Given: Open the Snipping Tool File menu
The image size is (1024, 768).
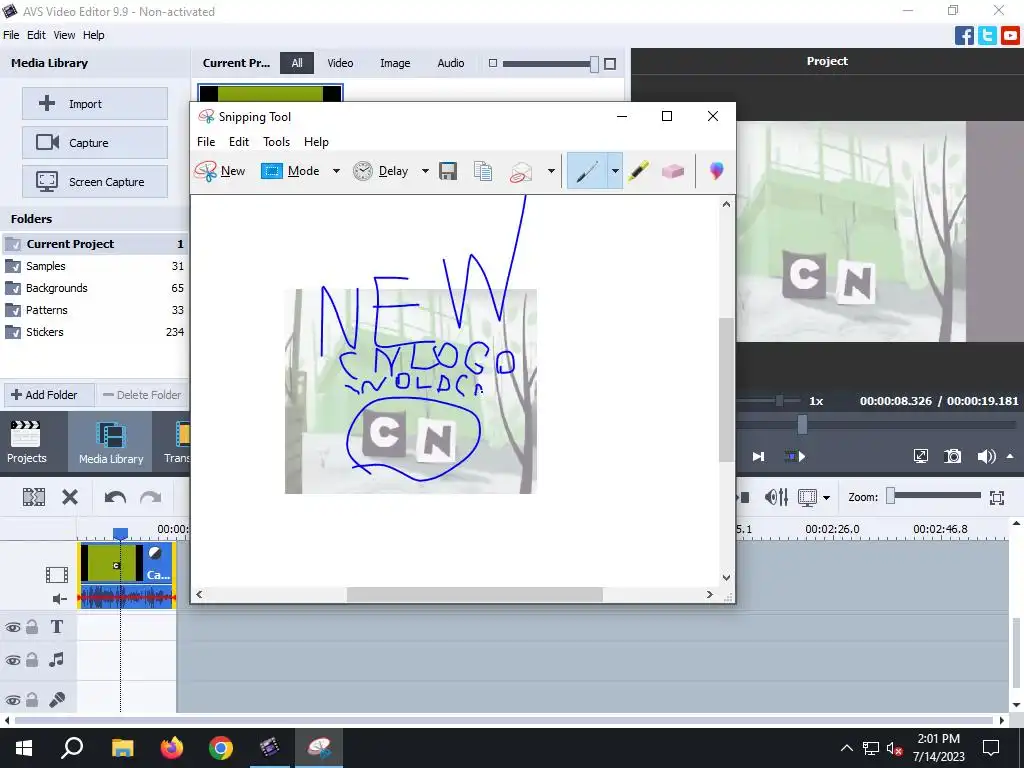Looking at the screenshot, I should coord(206,142).
